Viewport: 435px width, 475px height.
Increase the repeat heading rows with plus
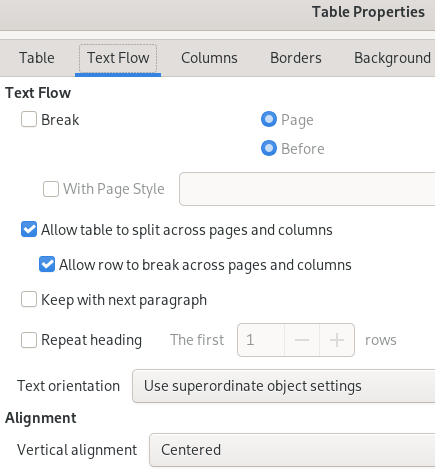click(x=337, y=340)
